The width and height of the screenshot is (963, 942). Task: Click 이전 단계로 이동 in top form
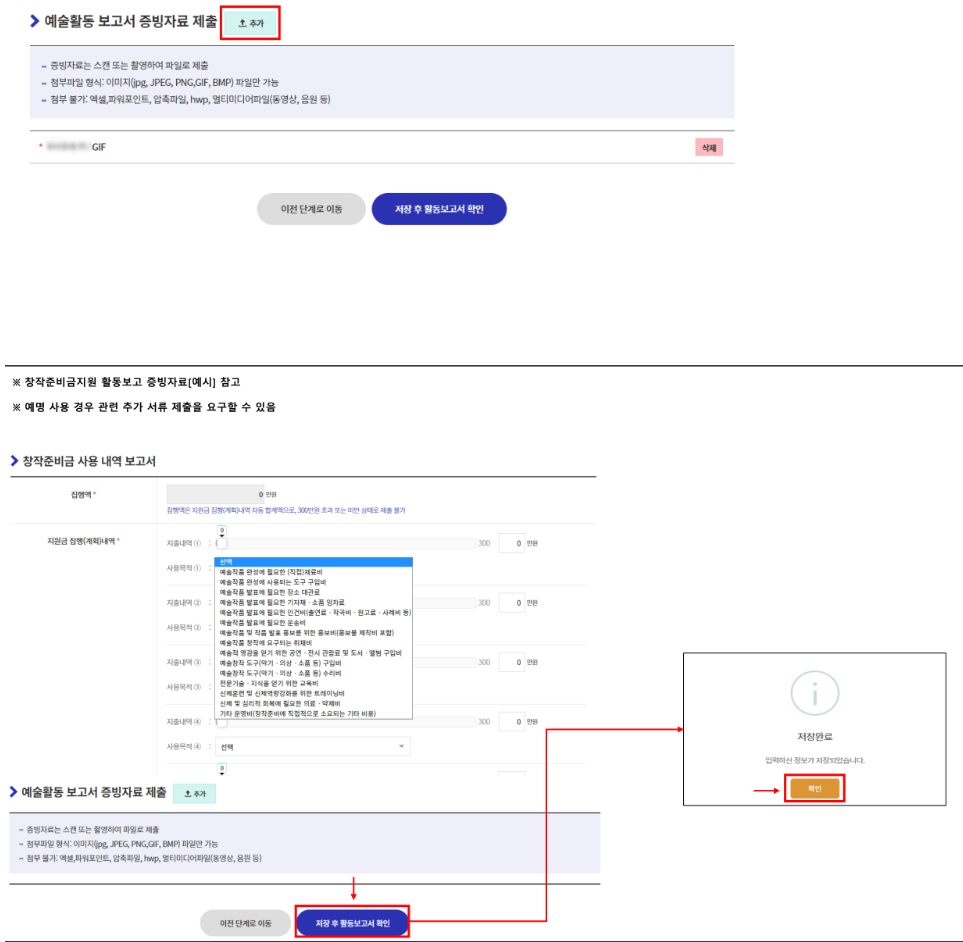313,209
